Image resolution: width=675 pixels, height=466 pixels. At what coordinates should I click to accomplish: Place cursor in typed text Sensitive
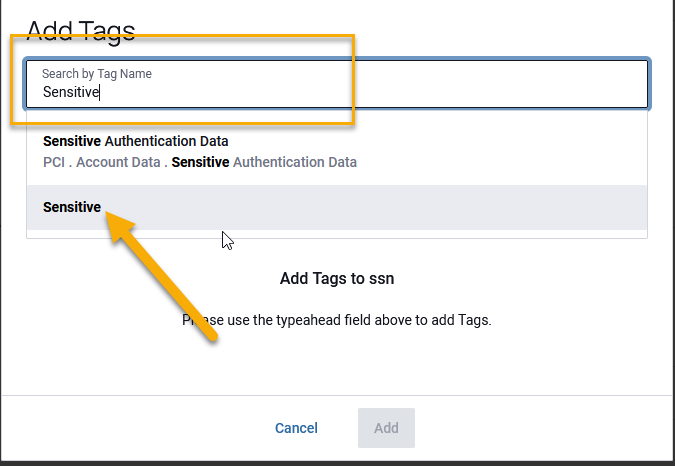point(71,92)
